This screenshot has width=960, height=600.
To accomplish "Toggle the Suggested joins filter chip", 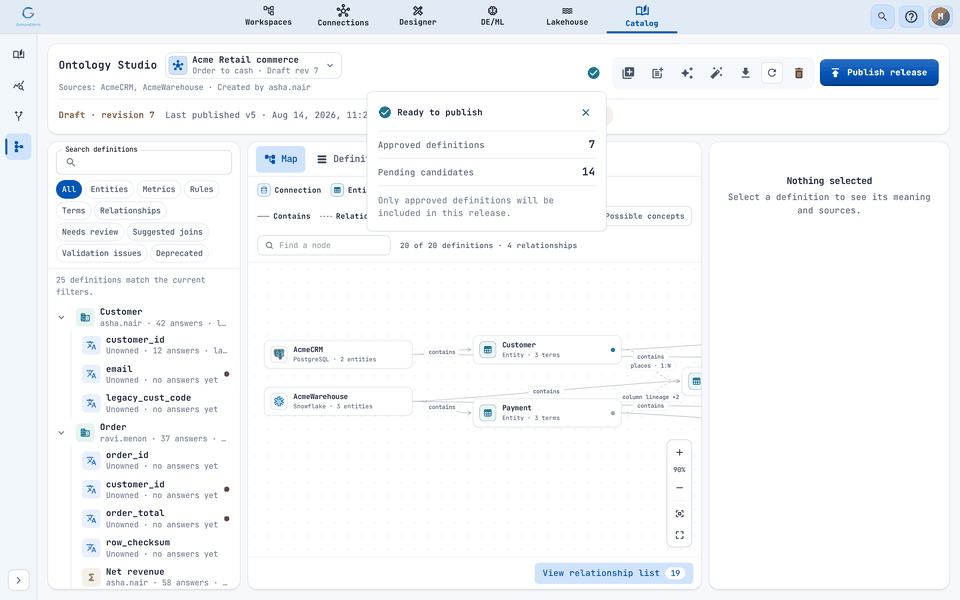I will click(x=167, y=232).
